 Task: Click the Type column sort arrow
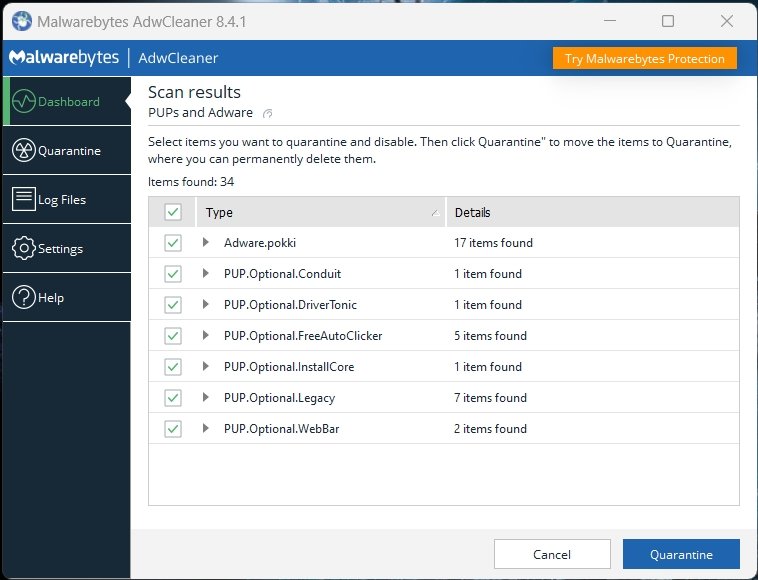(x=435, y=213)
